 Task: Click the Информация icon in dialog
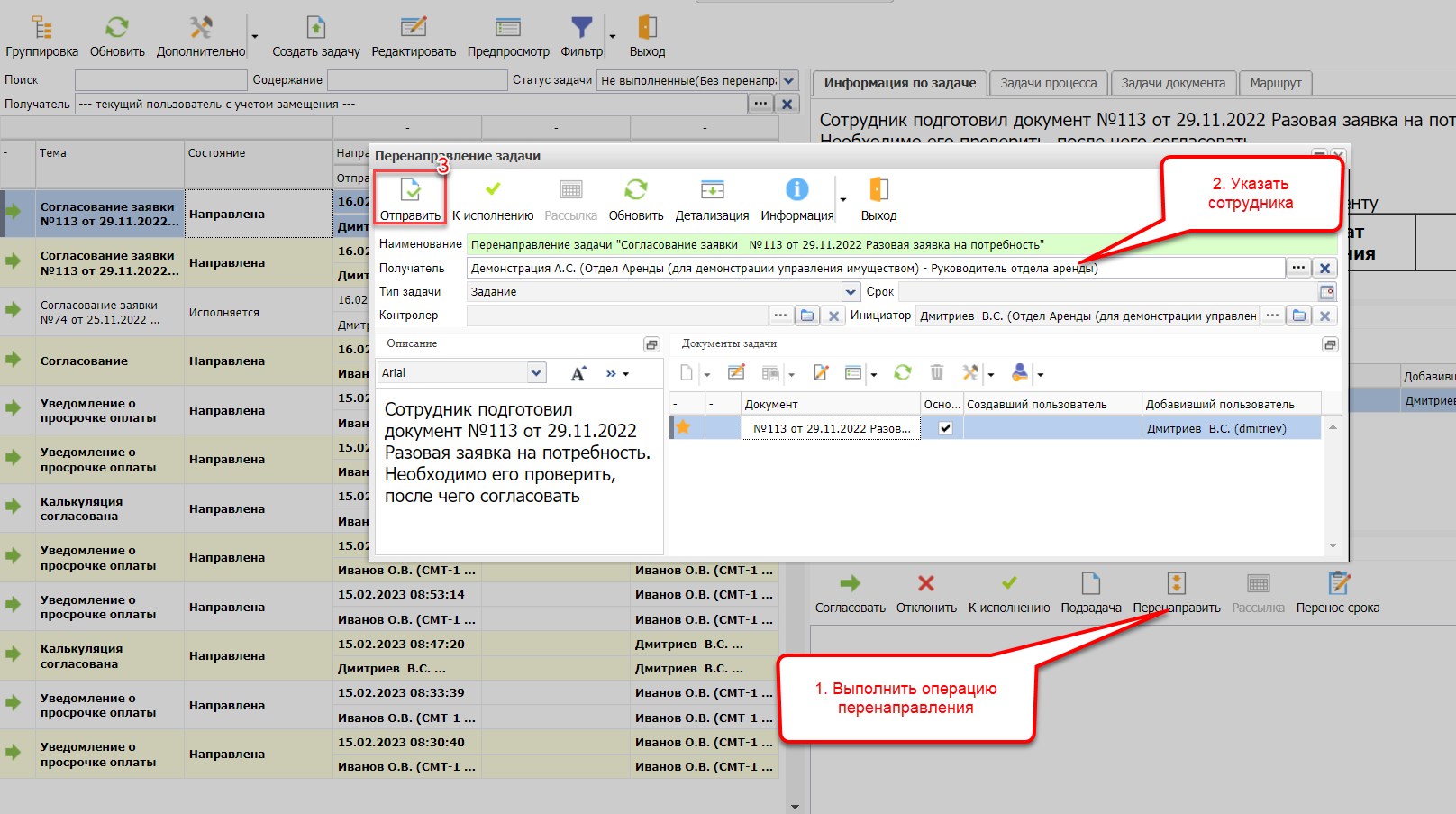pos(796,190)
